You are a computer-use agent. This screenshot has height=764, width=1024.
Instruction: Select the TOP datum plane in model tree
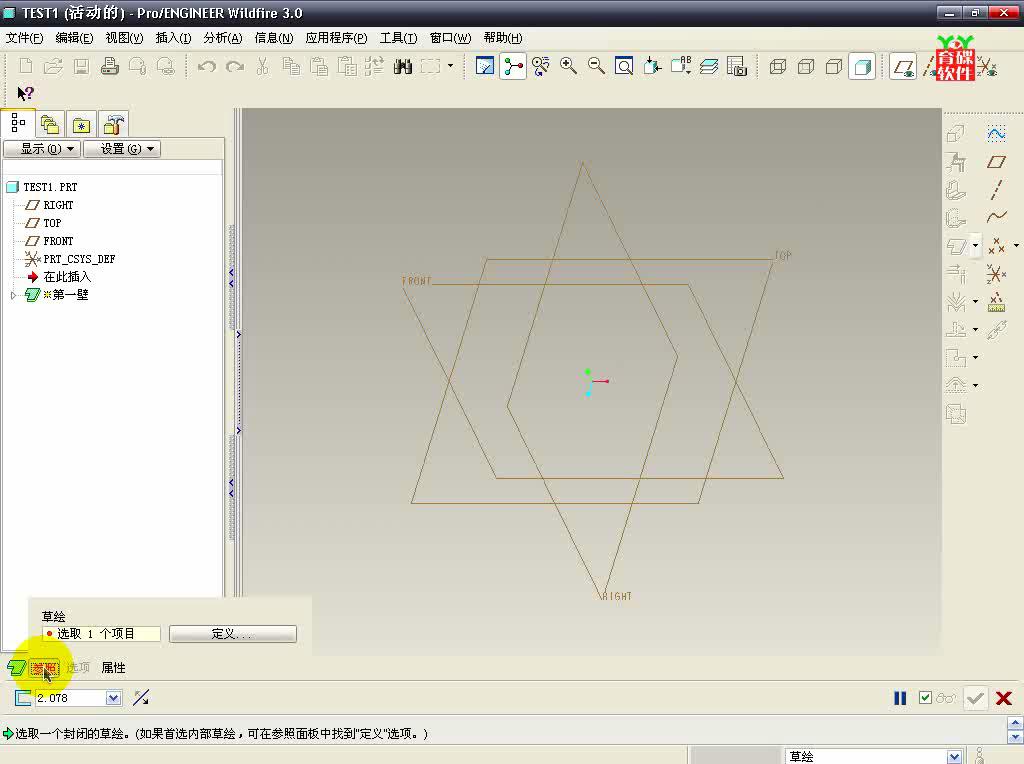coord(52,223)
